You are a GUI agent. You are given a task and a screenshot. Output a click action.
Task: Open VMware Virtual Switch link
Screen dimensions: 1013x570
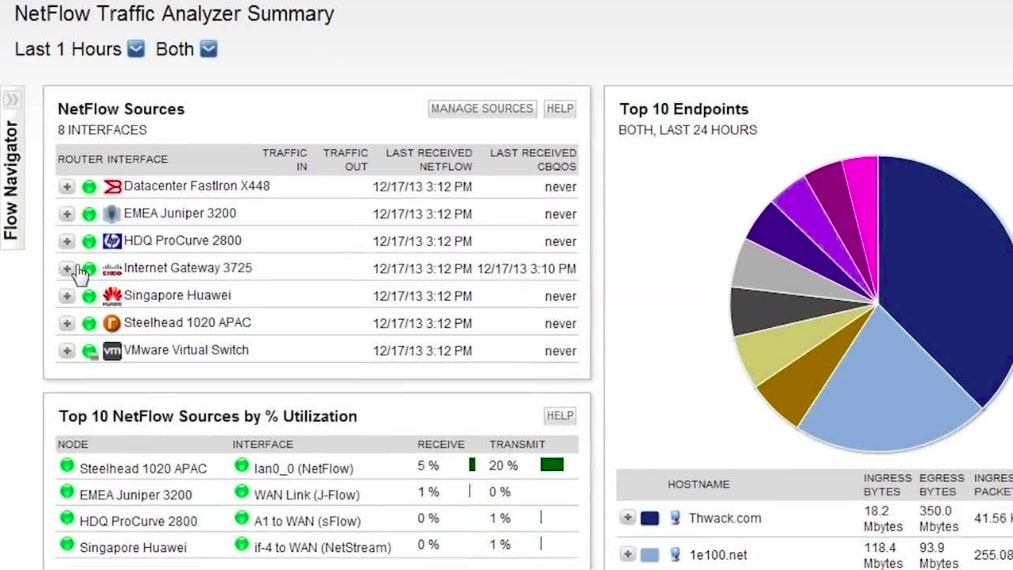(x=186, y=350)
